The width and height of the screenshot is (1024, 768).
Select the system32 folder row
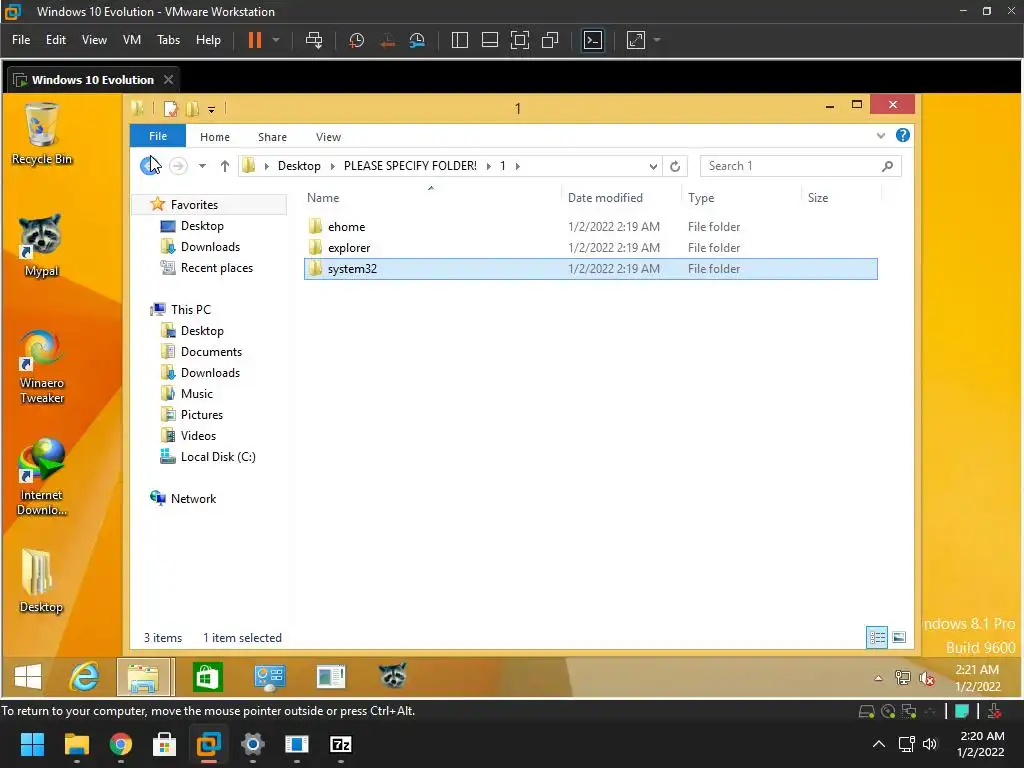point(590,268)
